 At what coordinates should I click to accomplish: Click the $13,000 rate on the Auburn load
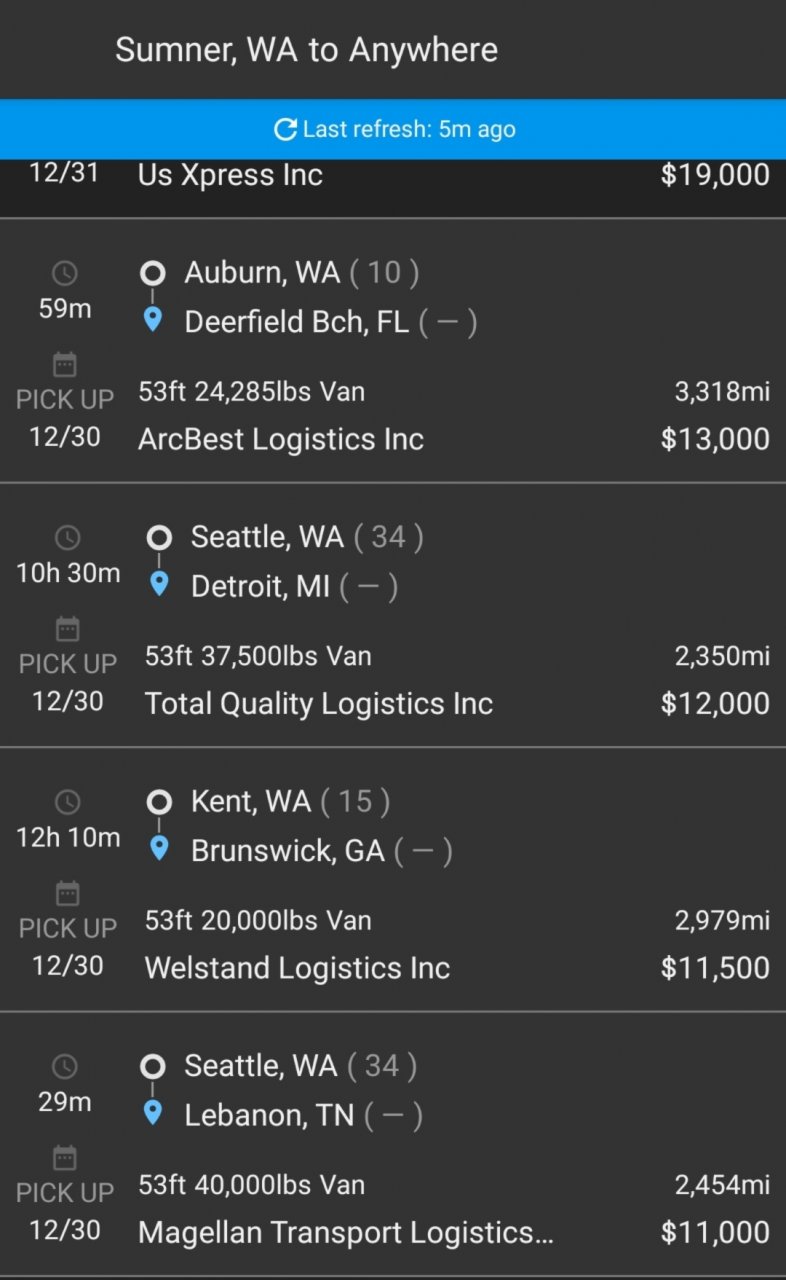tap(715, 439)
